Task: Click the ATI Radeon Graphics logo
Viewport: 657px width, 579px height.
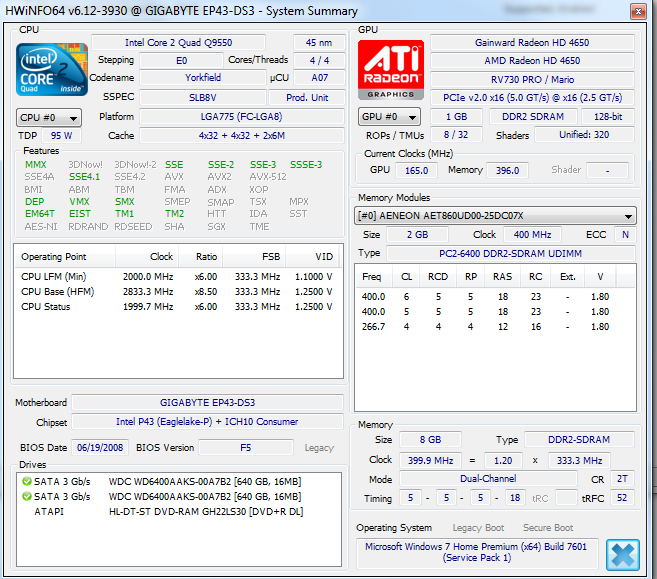Action: [391, 70]
